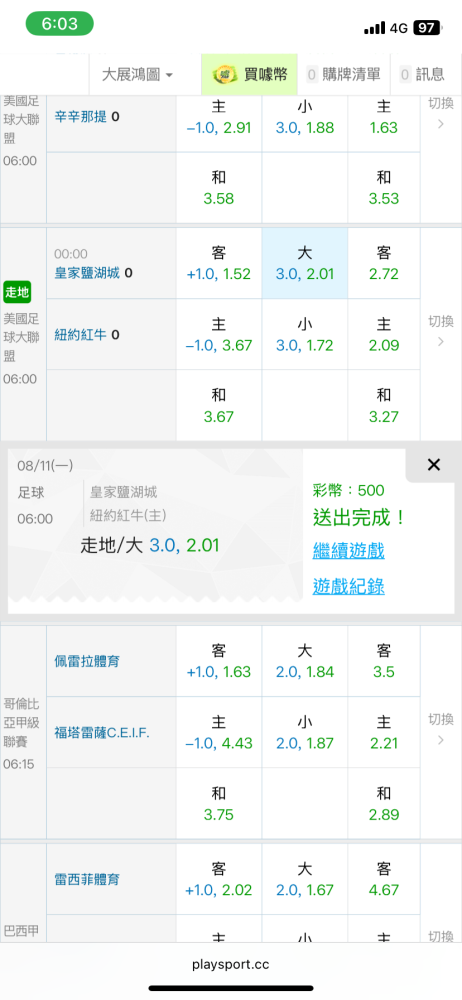Toggle 切換 for 佩雷拉體育 match
Image resolution: width=462 pixels, height=1000 pixels.
441,728
